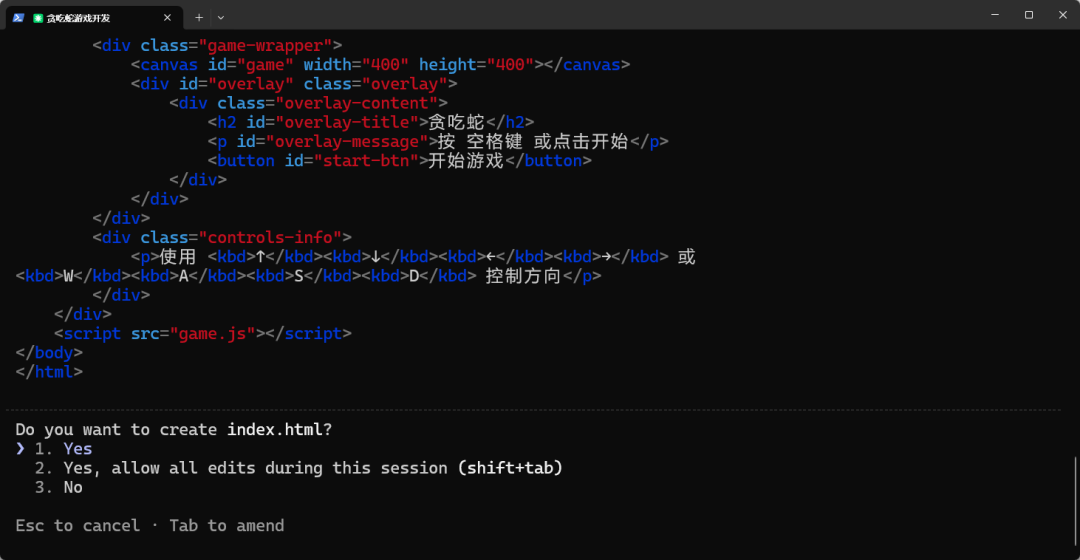
Task: Maximize the terminal window
Action: pos(1028,15)
